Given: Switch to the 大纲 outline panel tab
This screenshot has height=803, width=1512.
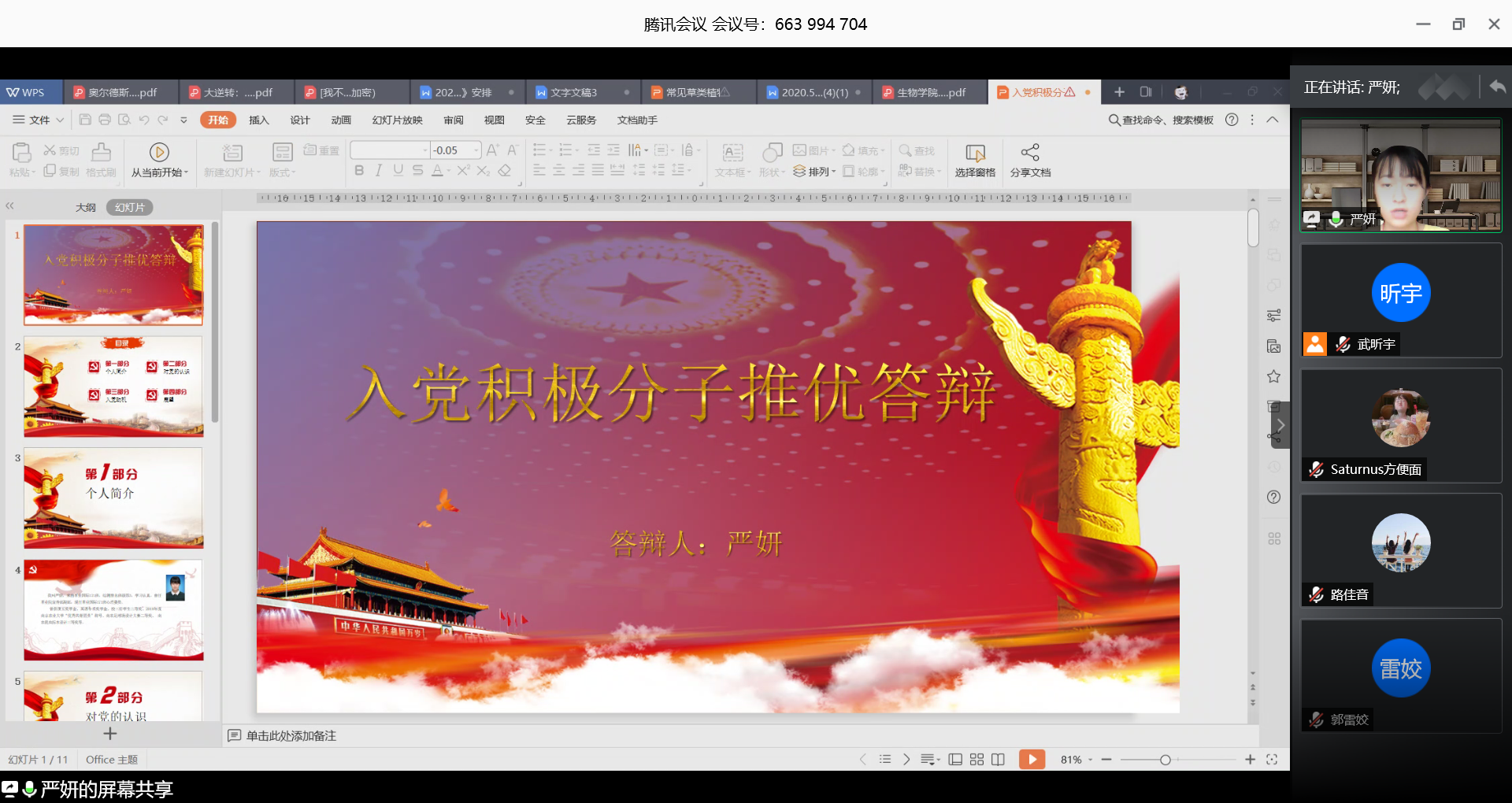Looking at the screenshot, I should pyautogui.click(x=86, y=207).
